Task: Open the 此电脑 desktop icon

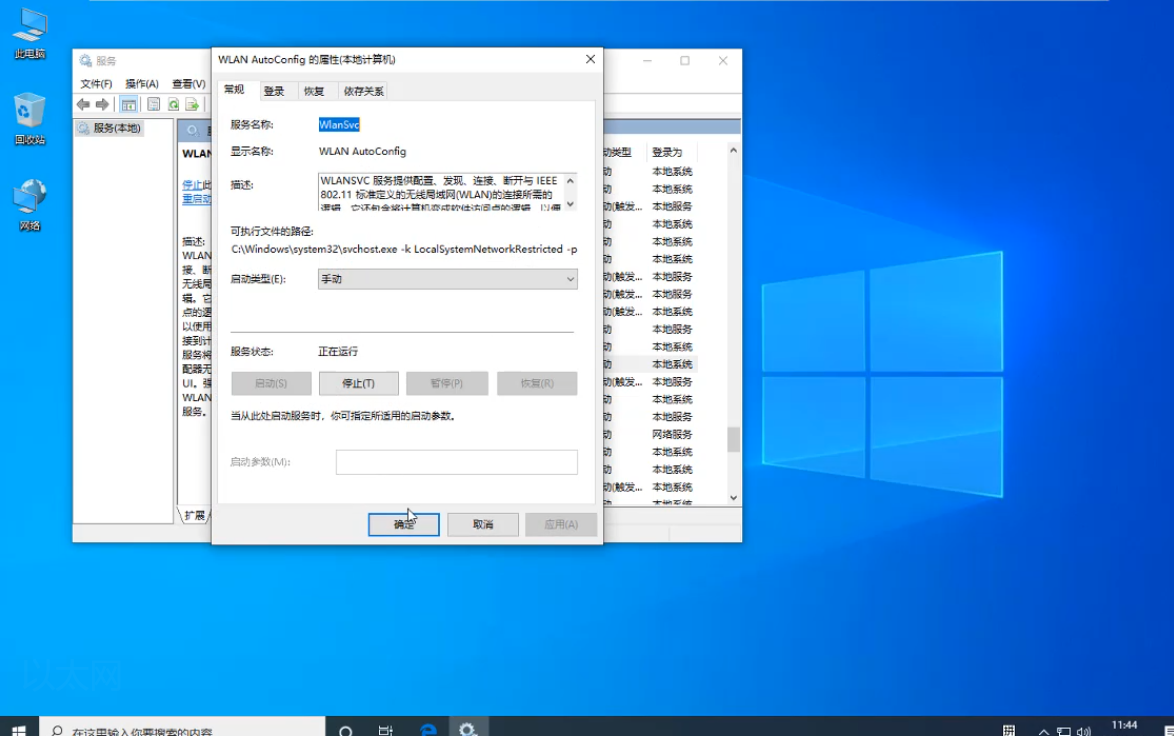Action: (x=29, y=25)
